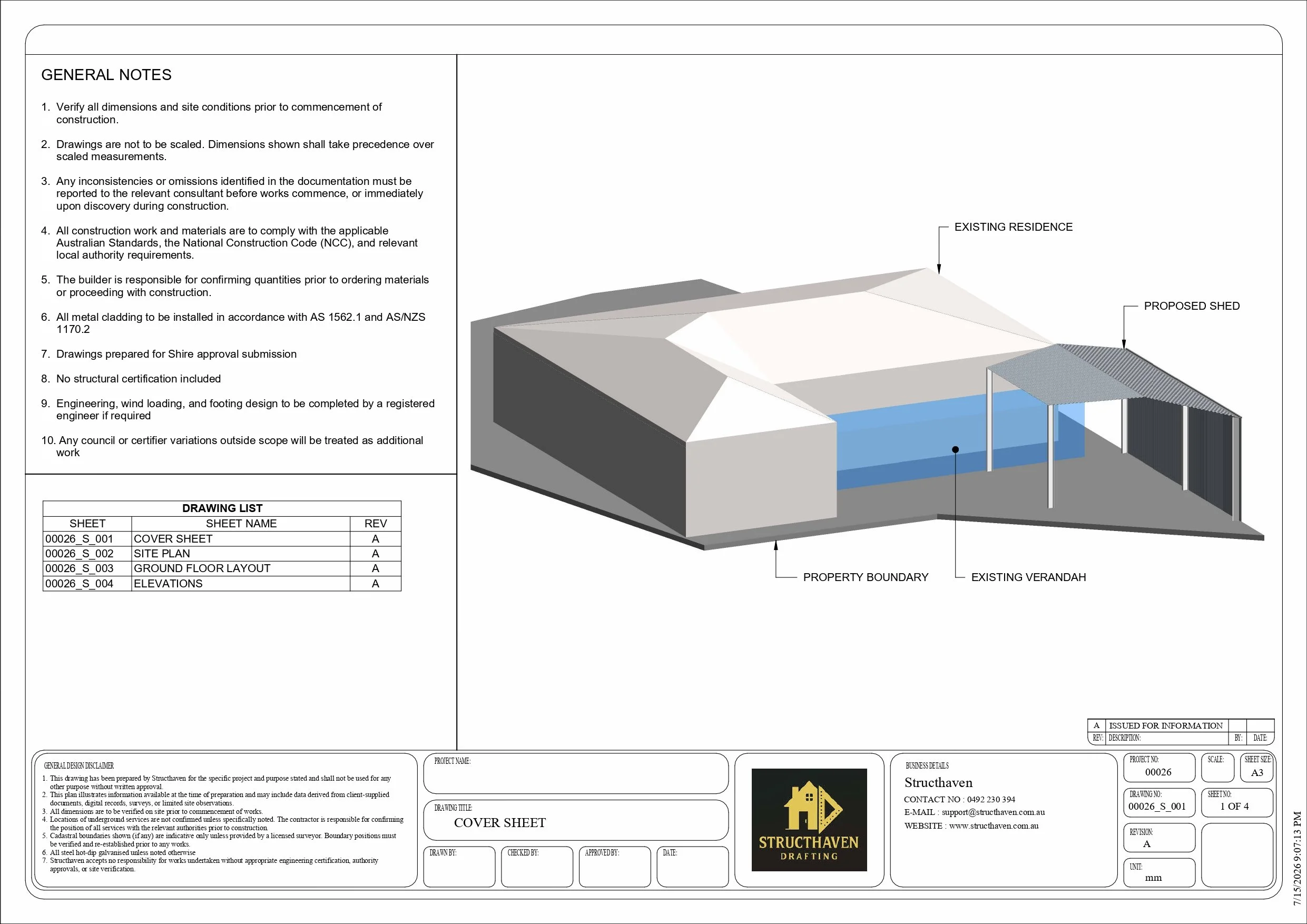The height and width of the screenshot is (924, 1307).
Task: Click the PROJECT NAME field
Action: coord(575,773)
